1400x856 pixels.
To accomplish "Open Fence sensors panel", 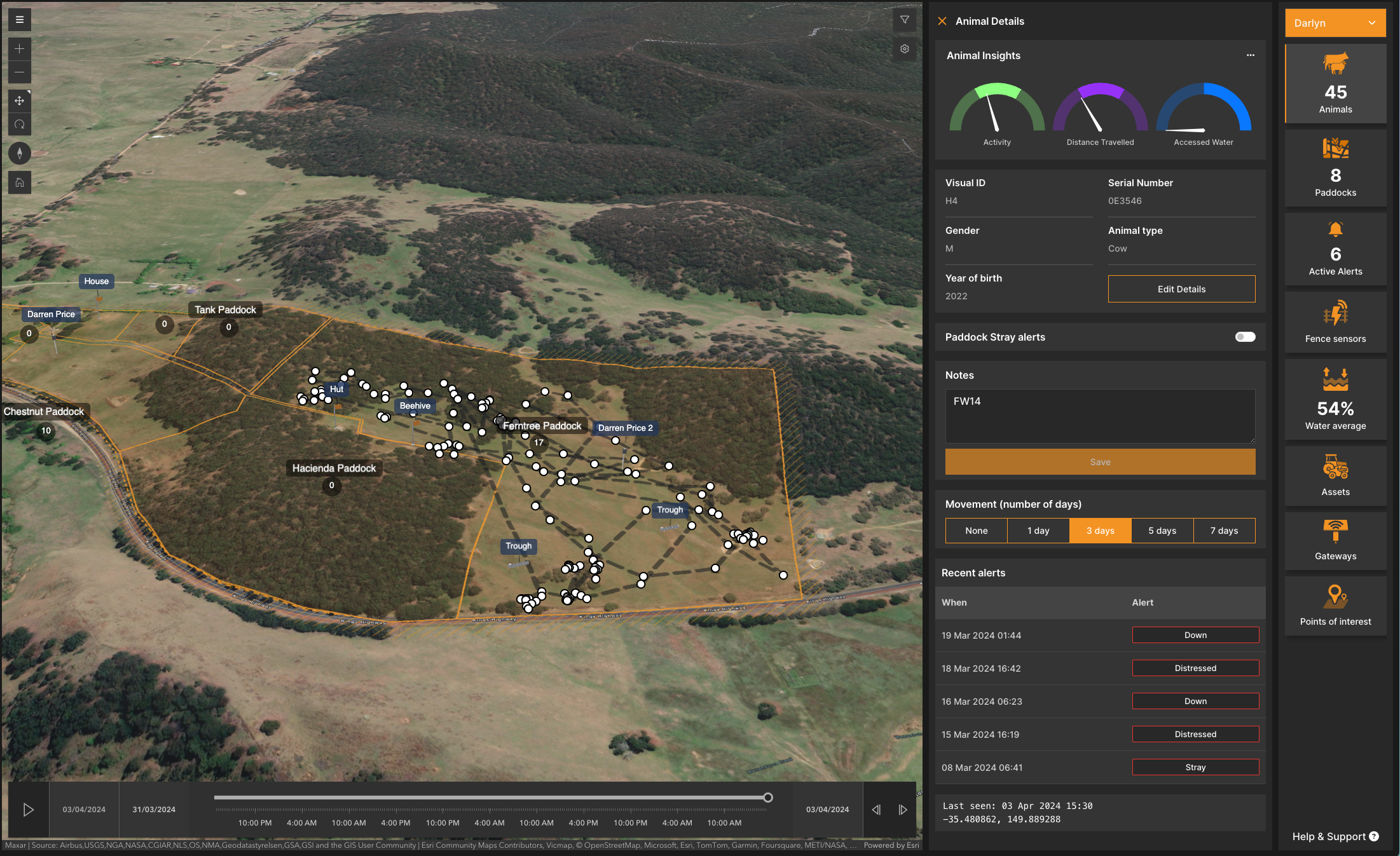I will tap(1335, 322).
